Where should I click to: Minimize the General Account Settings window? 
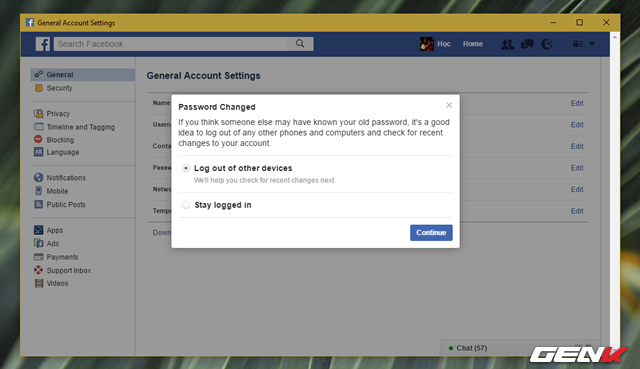point(553,22)
